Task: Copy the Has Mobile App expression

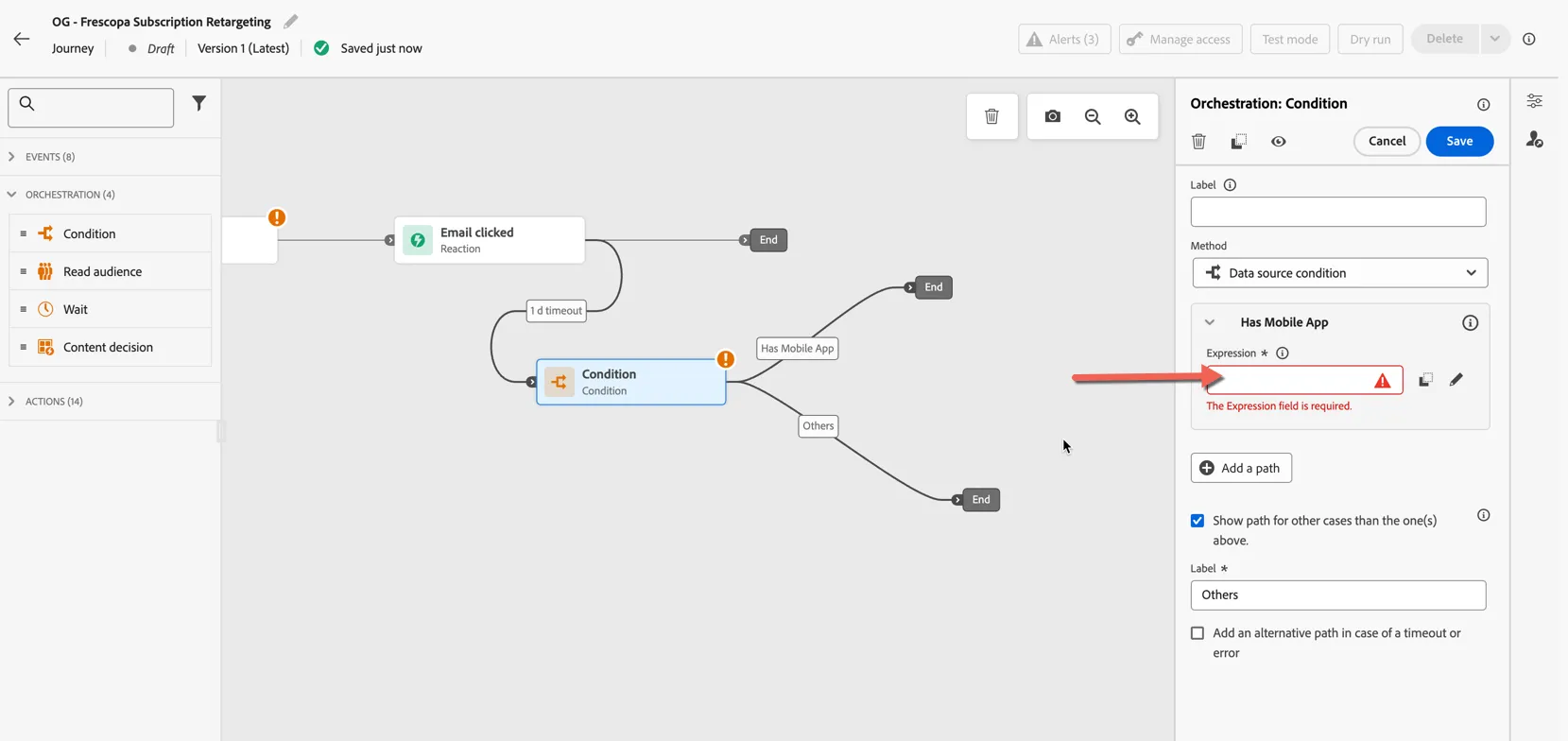Action: (1425, 379)
